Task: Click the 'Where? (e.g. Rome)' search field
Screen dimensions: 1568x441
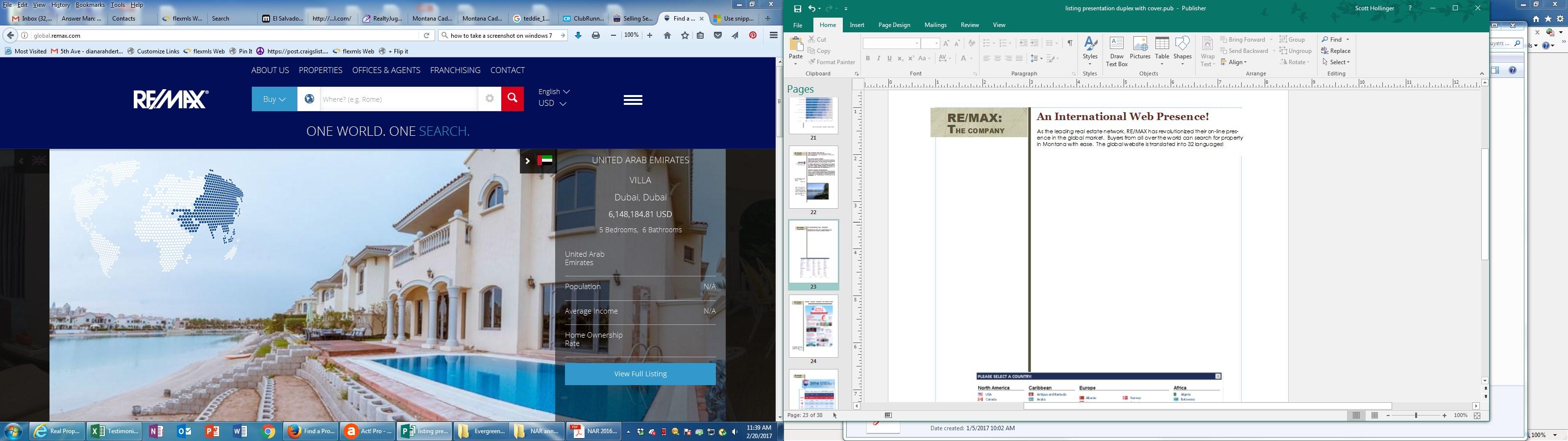Action: [398, 98]
